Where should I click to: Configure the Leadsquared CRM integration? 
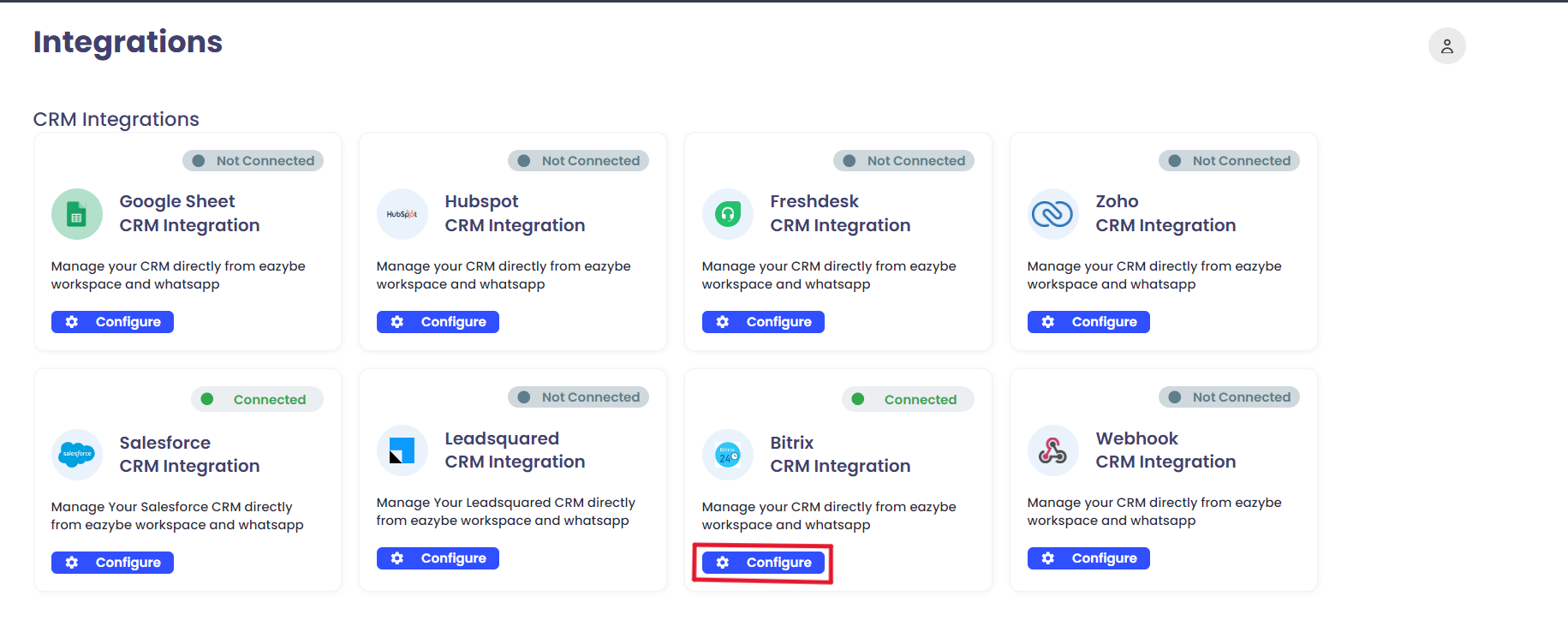tap(438, 558)
